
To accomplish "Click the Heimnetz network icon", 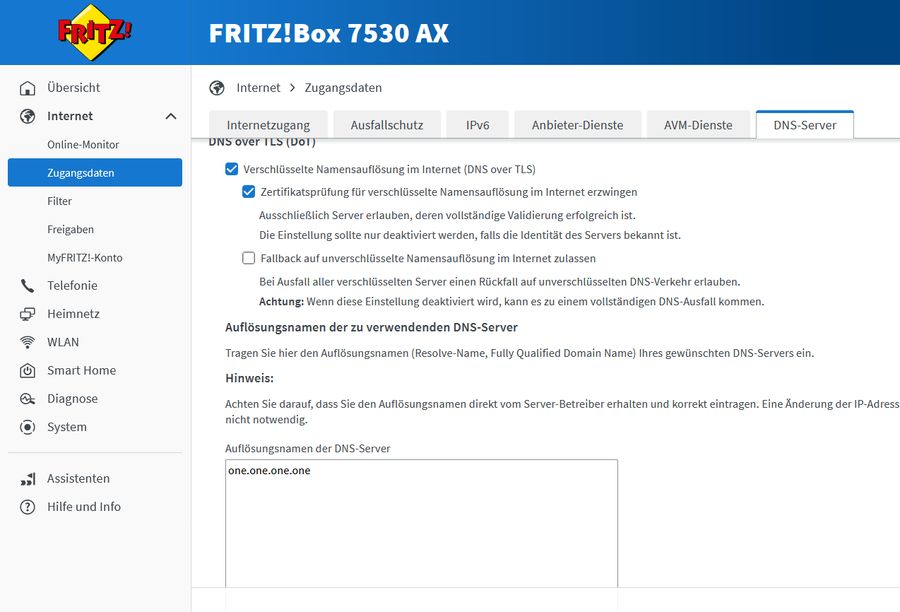I will 28,314.
